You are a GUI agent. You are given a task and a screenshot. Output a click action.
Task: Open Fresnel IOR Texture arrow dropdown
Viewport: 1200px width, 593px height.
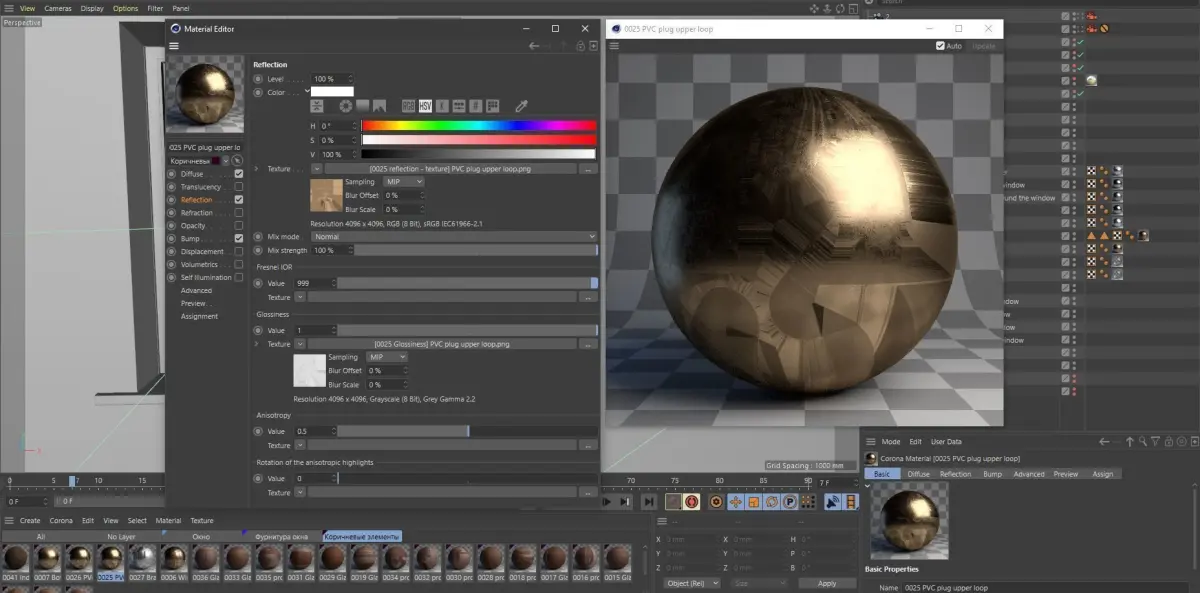pos(300,297)
